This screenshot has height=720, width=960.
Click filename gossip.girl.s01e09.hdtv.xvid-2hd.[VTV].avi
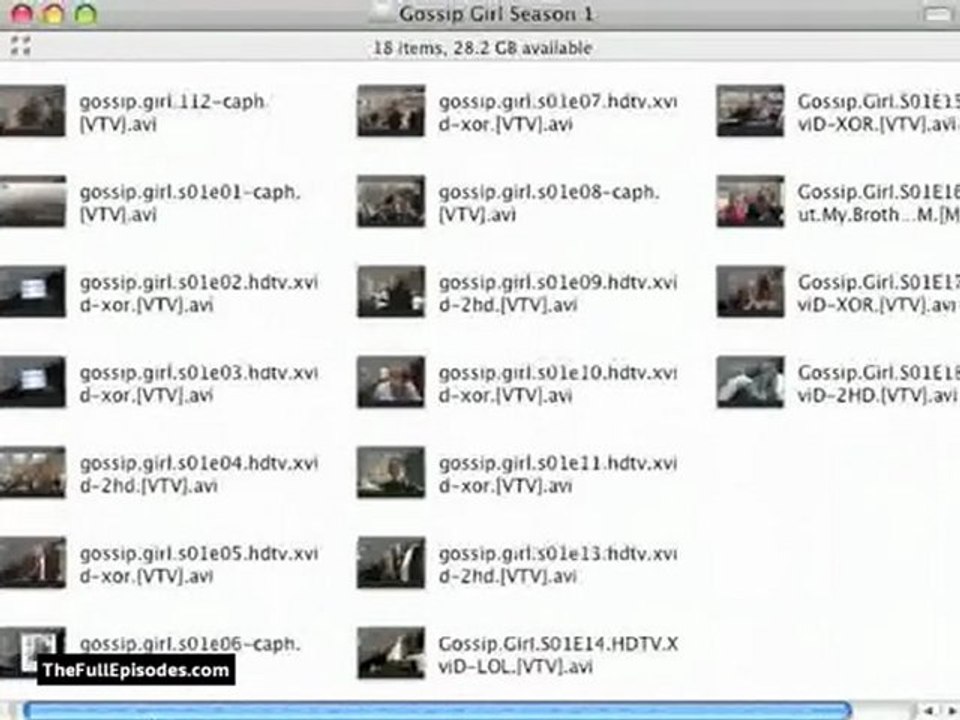click(558, 293)
